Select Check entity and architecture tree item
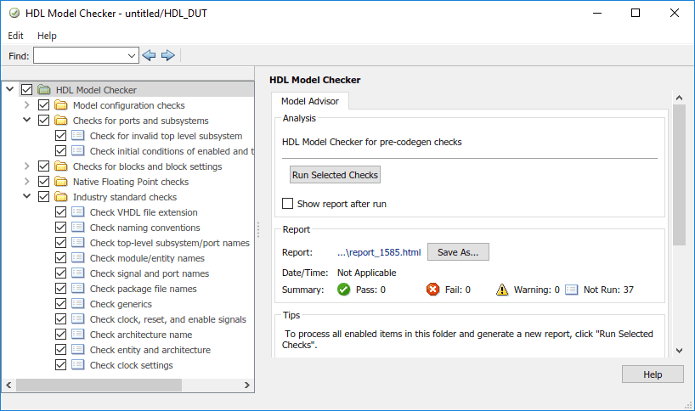Viewport: 695px width, 411px height. (150, 350)
